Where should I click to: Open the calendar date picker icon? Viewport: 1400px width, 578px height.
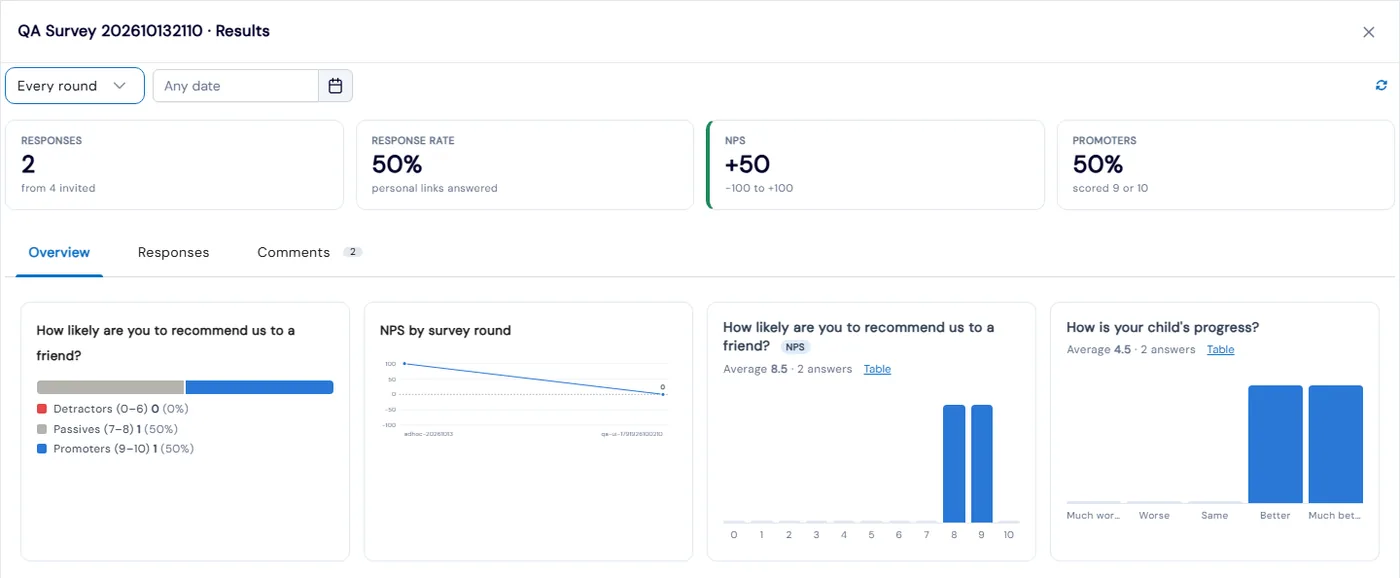336,86
